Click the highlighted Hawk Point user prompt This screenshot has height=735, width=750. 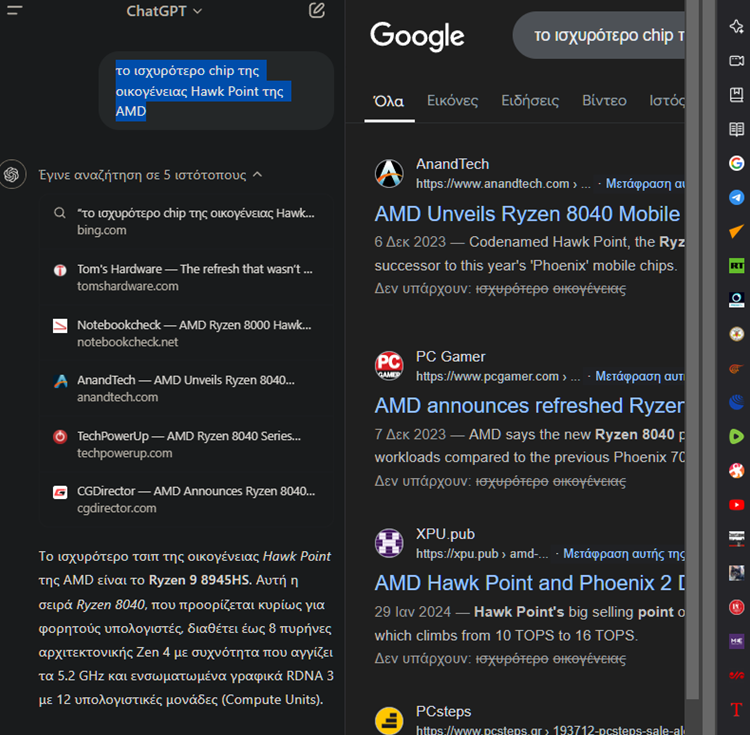coord(203,90)
